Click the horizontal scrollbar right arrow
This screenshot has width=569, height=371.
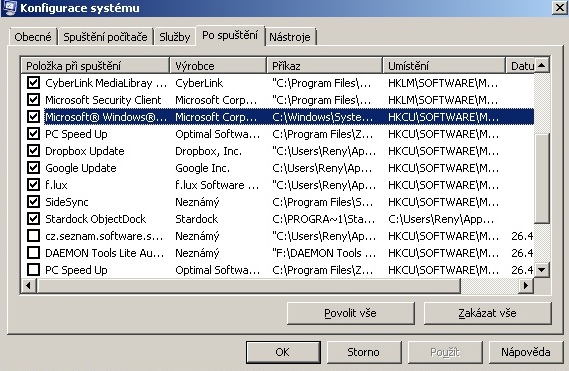pos(526,286)
